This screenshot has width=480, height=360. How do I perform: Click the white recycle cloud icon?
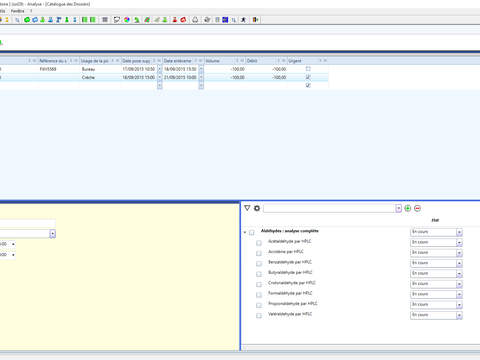click(x=195, y=20)
